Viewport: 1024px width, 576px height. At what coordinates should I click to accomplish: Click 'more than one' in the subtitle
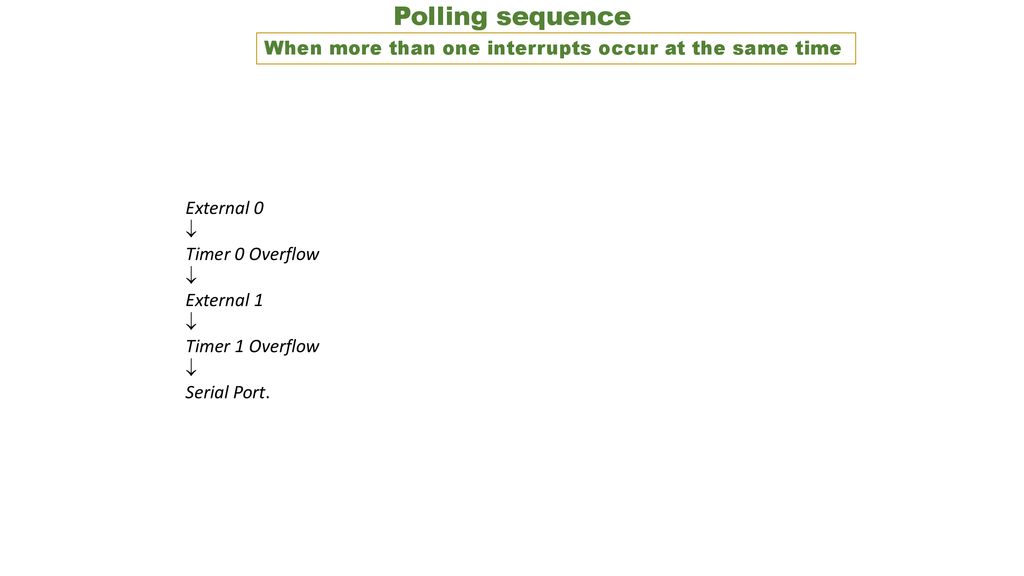pos(405,48)
